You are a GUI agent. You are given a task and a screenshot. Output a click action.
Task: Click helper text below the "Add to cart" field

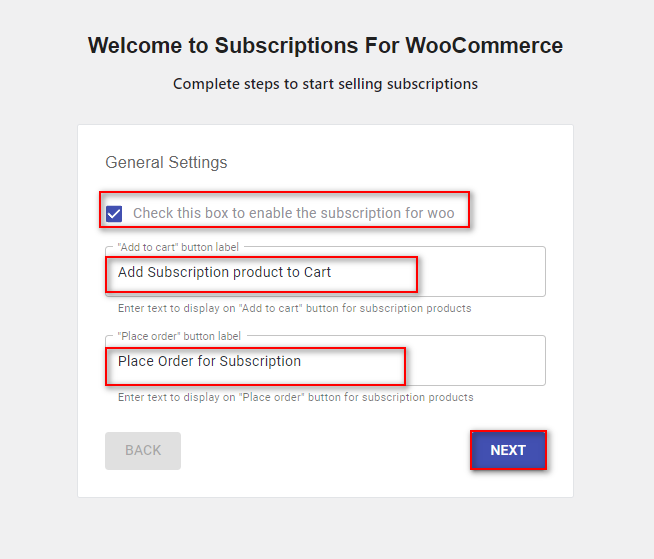point(294,308)
